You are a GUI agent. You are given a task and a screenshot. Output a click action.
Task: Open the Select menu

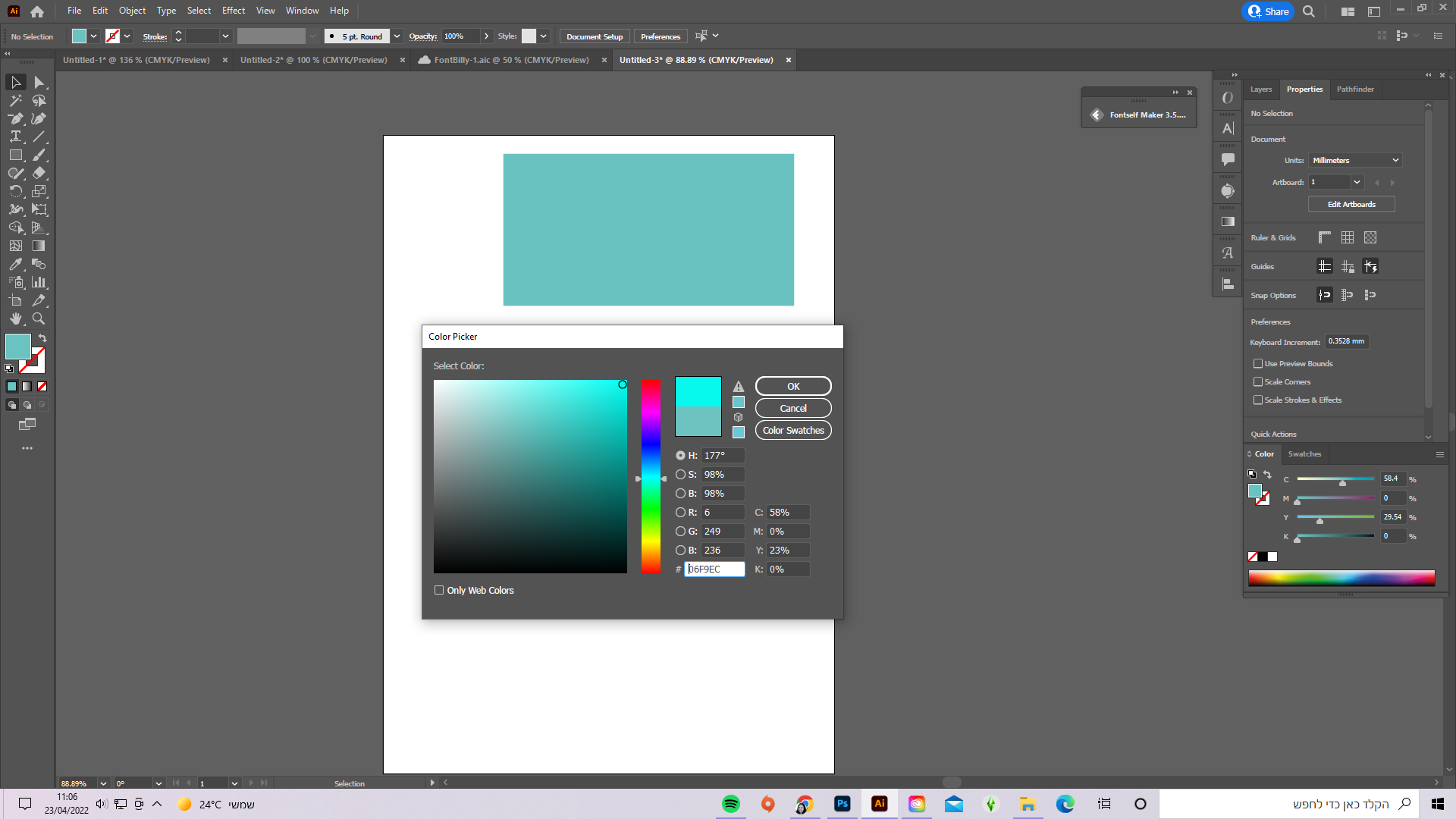pos(198,10)
